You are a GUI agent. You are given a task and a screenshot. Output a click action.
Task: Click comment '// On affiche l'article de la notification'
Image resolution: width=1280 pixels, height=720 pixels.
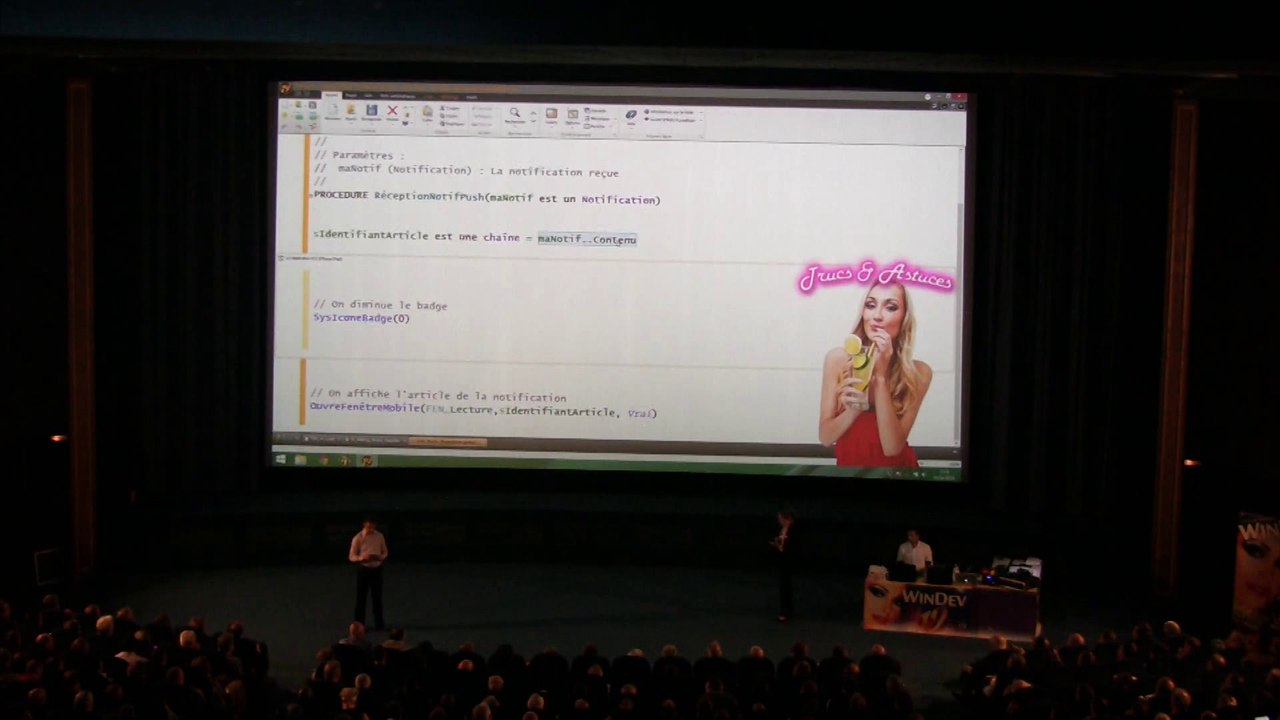(x=438, y=396)
